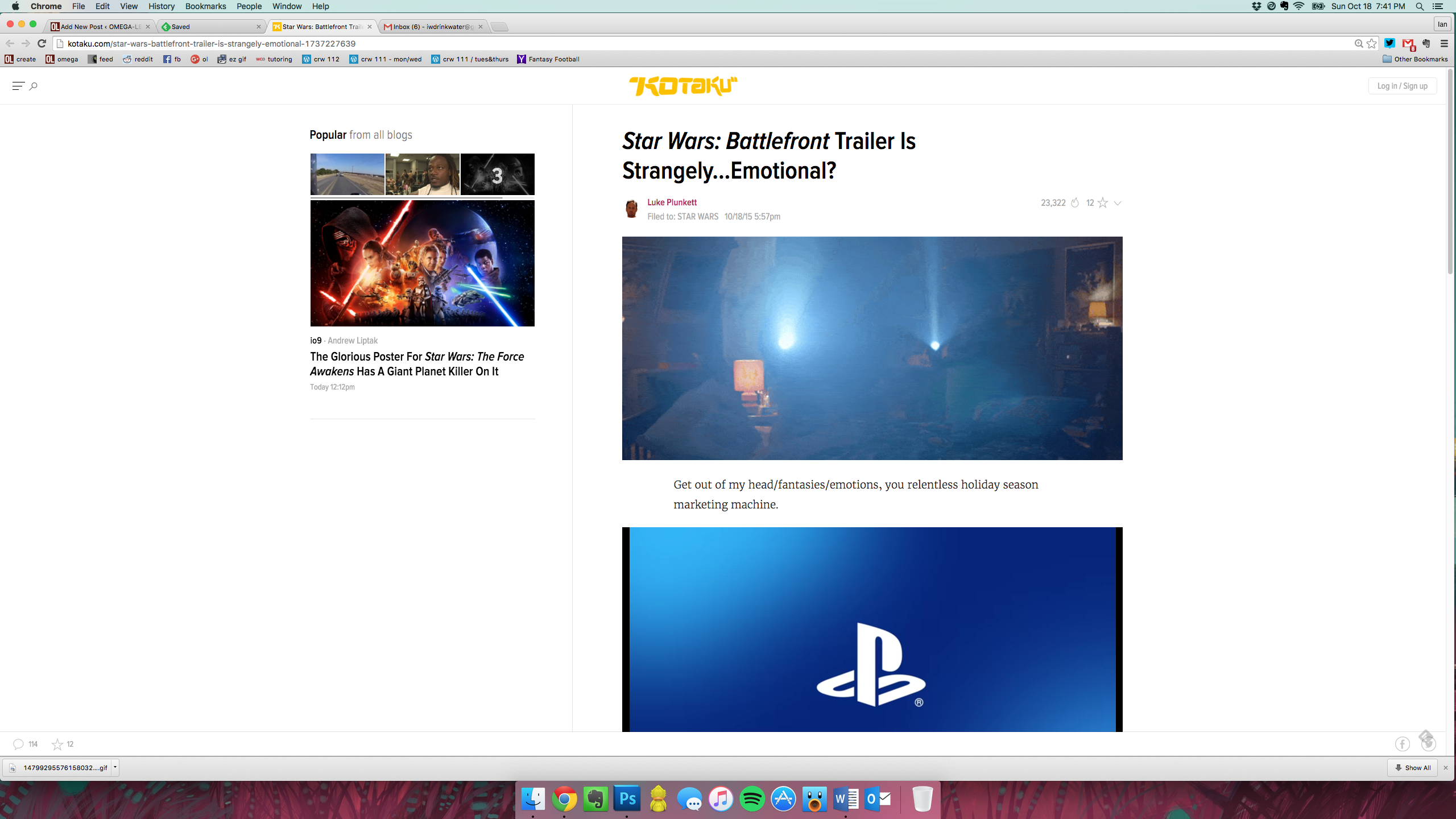This screenshot has height=819, width=1456.
Task: Open Finder from the dock
Action: point(533,799)
